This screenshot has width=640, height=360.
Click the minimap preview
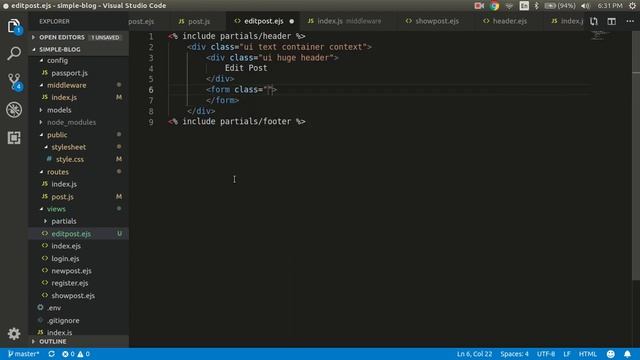(x=598, y=36)
